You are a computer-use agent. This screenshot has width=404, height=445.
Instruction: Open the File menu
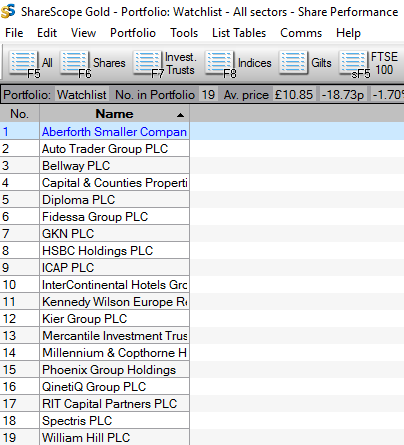tap(14, 33)
